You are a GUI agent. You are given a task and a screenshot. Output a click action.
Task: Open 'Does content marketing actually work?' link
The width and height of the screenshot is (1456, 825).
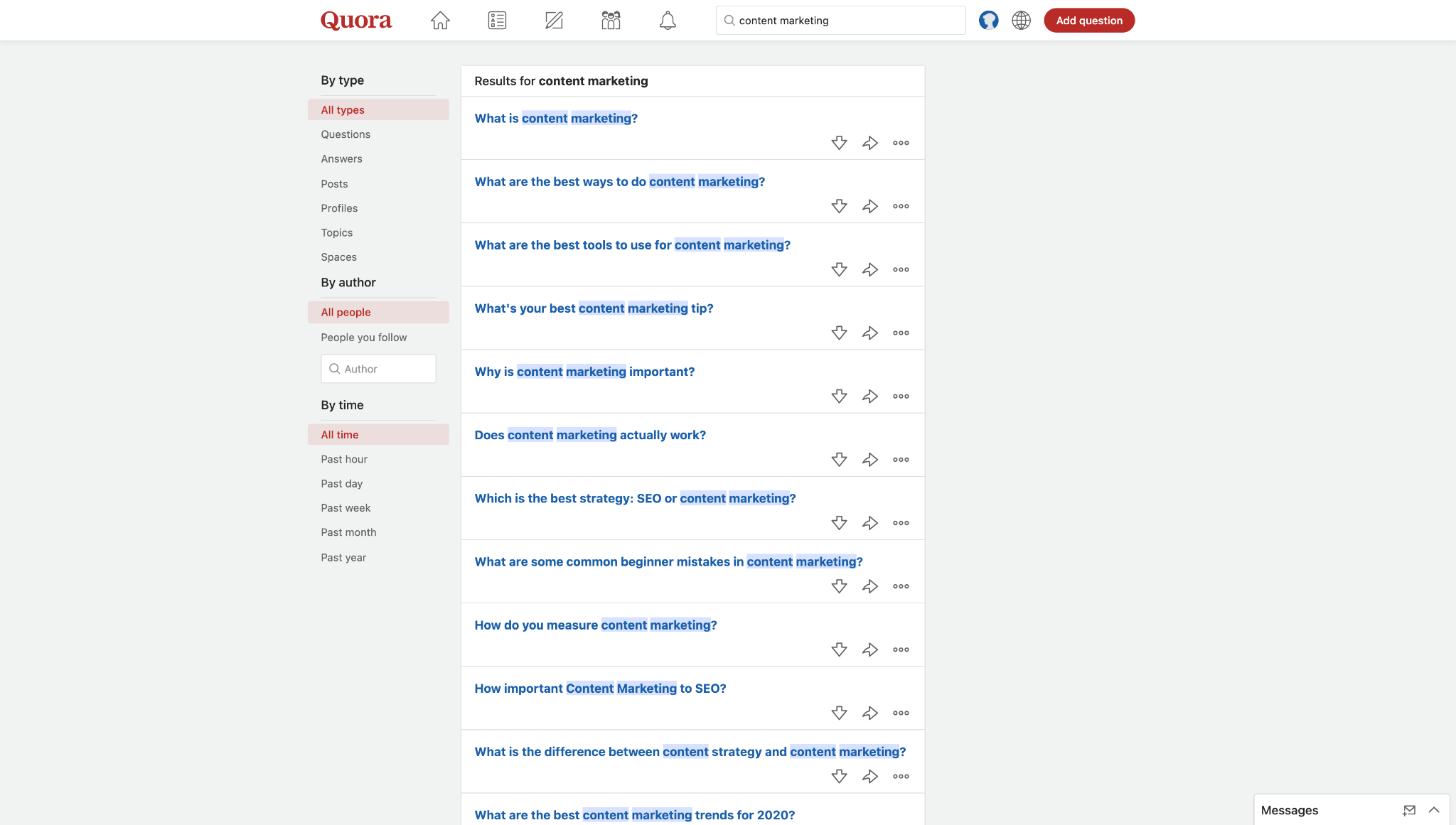coord(590,435)
